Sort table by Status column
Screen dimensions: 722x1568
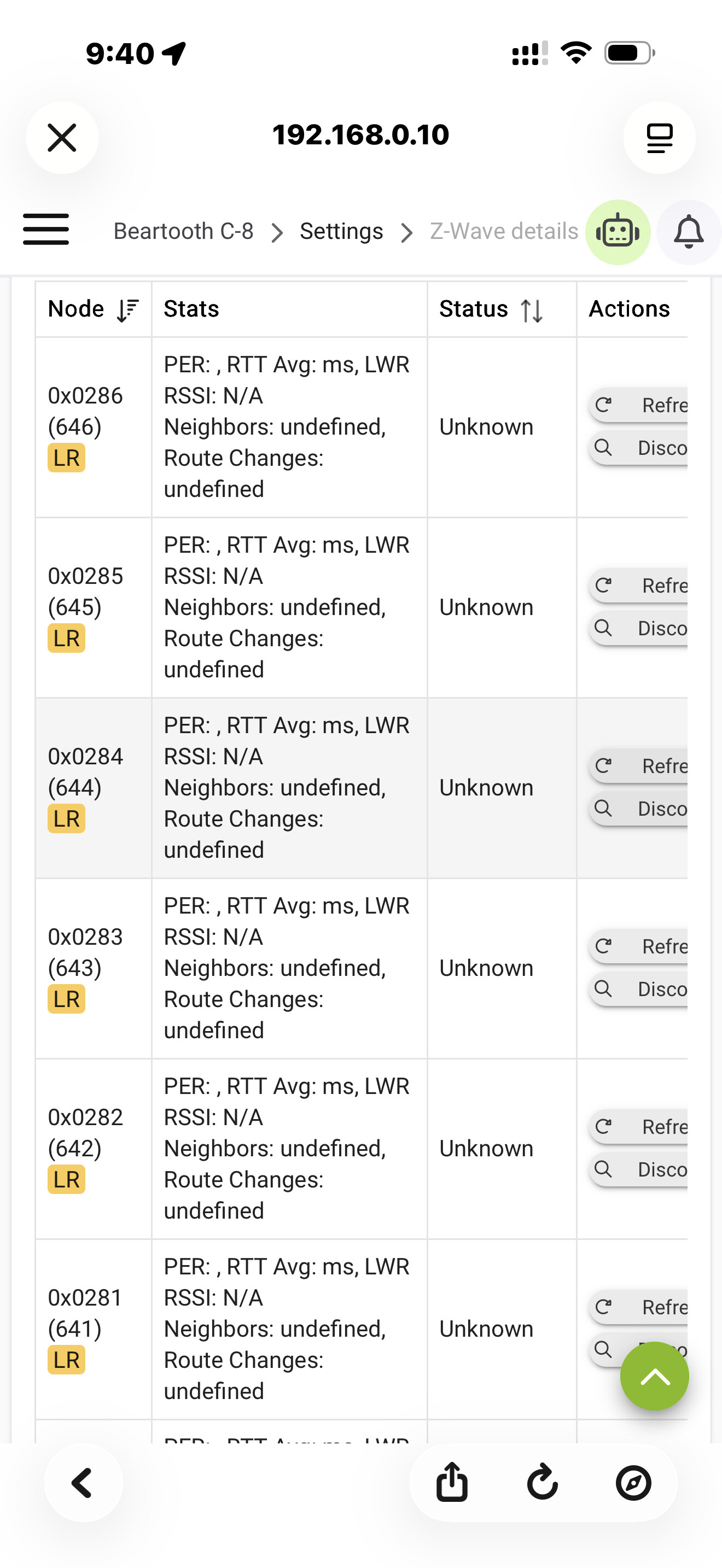501,309
